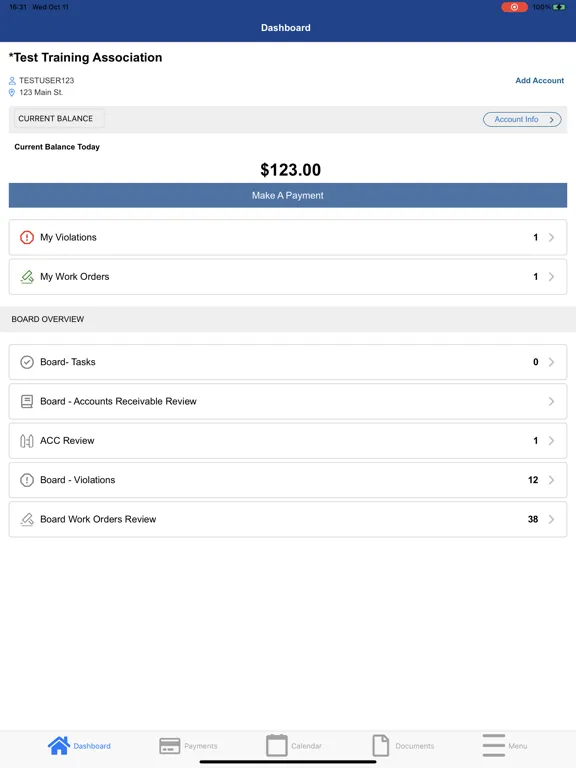
Task: Open the Account Info pill button
Action: 522,120
